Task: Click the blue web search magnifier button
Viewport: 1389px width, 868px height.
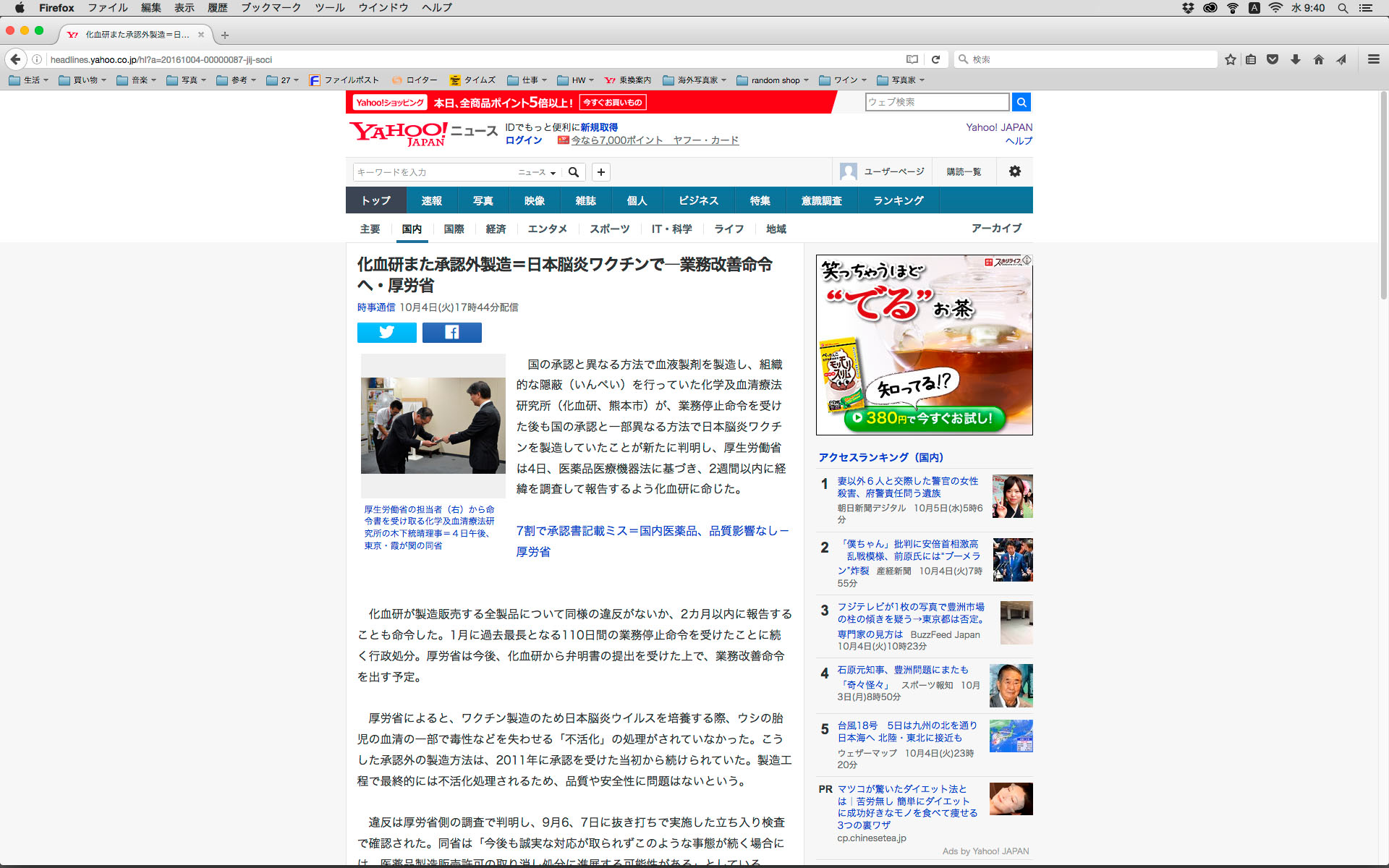Action: (1021, 102)
